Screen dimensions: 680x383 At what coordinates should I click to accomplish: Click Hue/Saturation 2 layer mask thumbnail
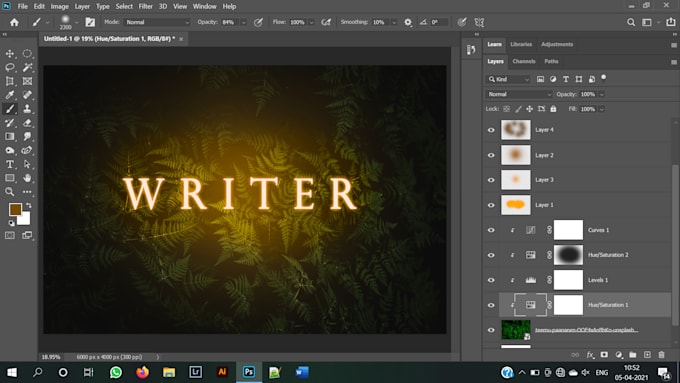(x=568, y=255)
